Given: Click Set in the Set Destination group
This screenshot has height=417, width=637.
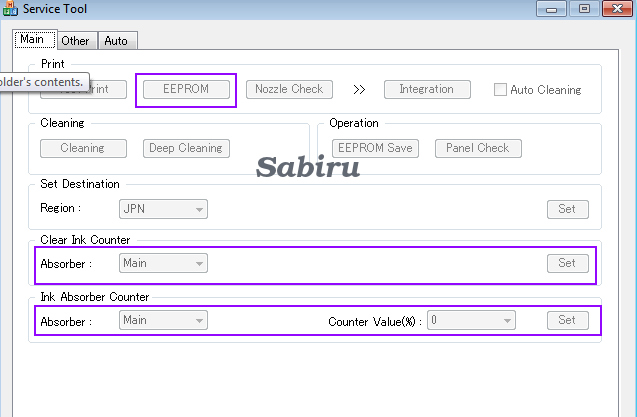Looking at the screenshot, I should pyautogui.click(x=568, y=209).
